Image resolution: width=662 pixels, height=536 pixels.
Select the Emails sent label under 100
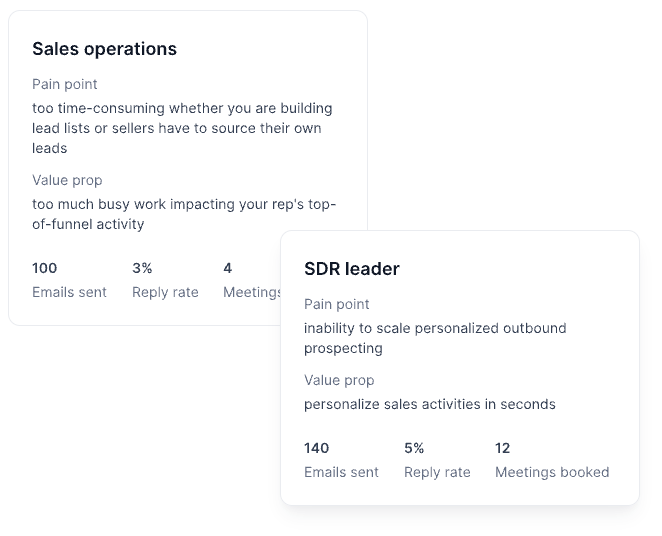click(69, 292)
